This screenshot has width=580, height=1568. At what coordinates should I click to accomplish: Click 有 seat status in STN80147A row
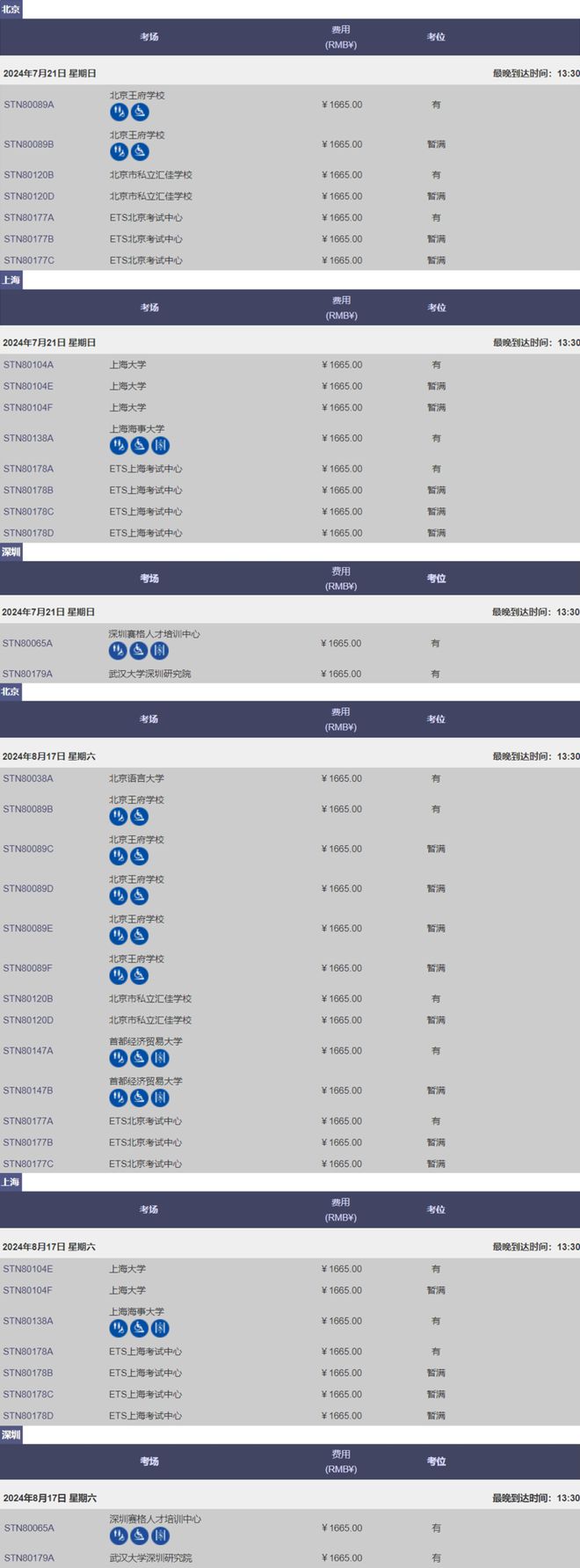pyautogui.click(x=436, y=1050)
